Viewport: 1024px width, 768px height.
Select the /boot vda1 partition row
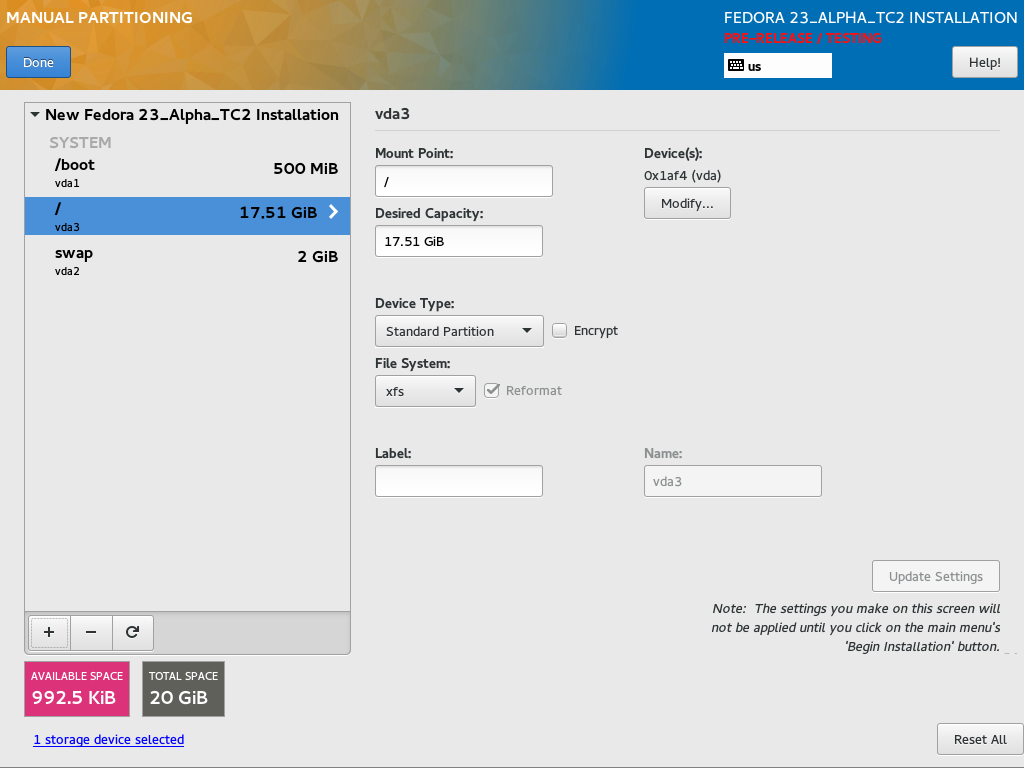click(187, 172)
